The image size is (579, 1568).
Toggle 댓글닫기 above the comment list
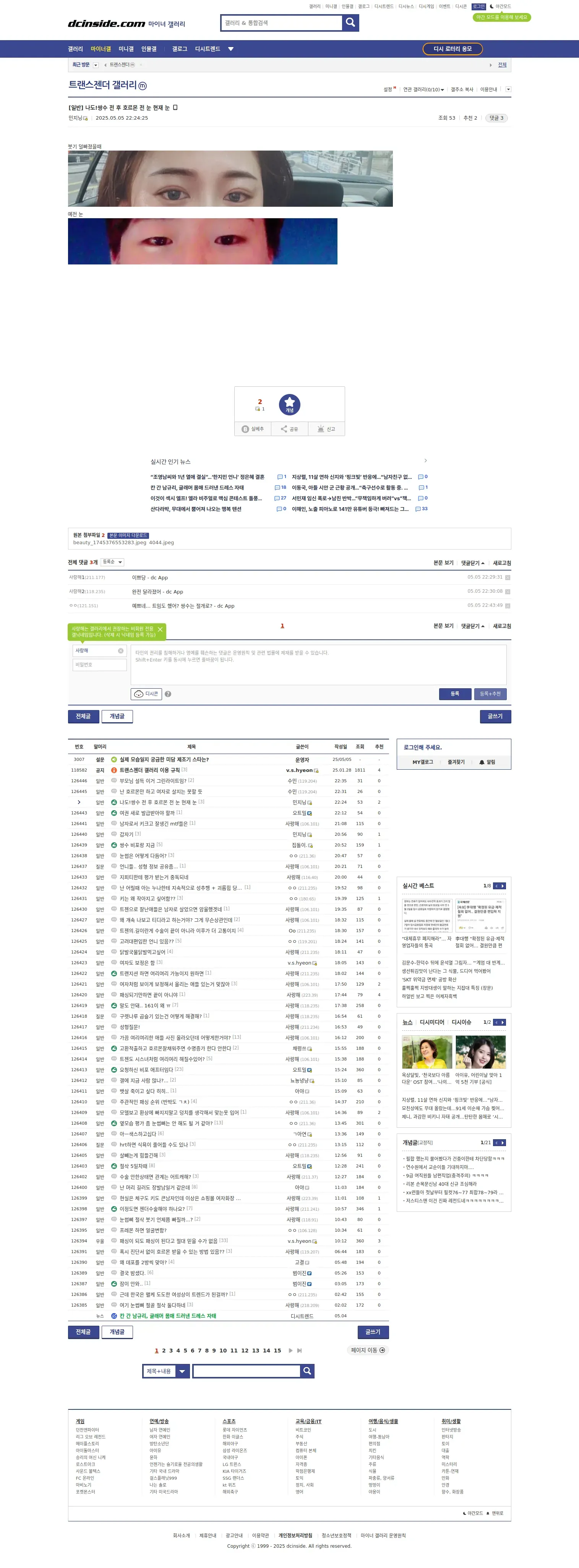[472, 563]
